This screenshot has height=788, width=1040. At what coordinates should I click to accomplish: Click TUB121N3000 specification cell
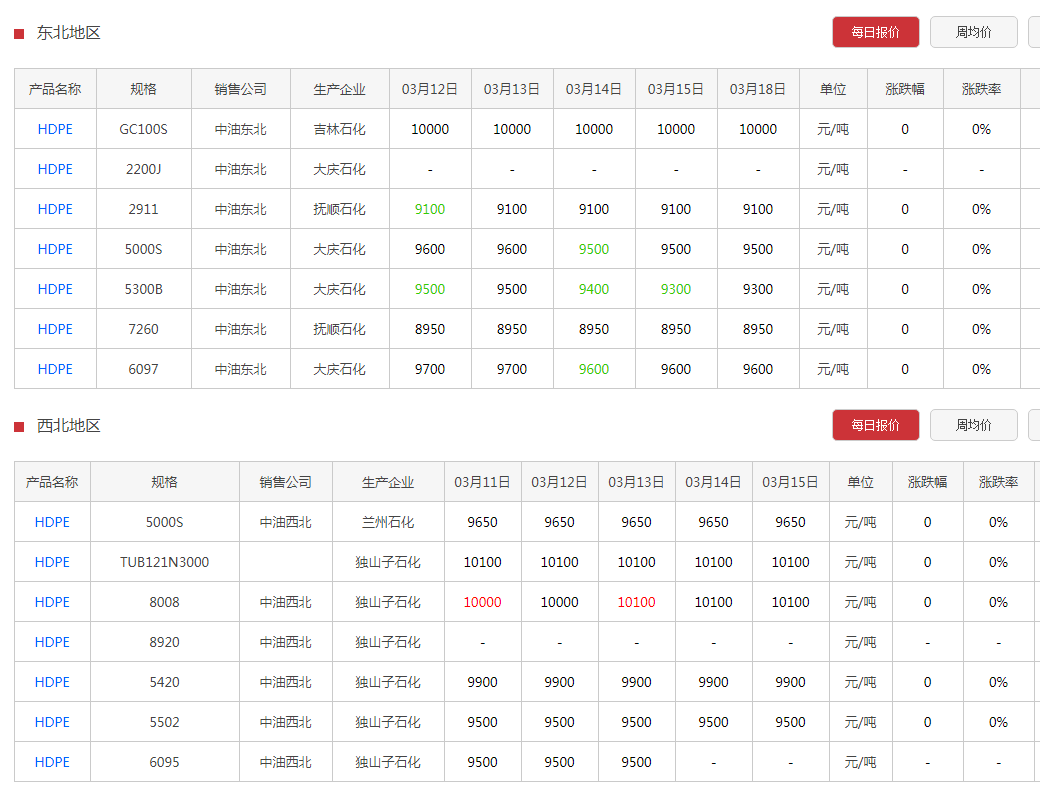pyautogui.click(x=164, y=562)
